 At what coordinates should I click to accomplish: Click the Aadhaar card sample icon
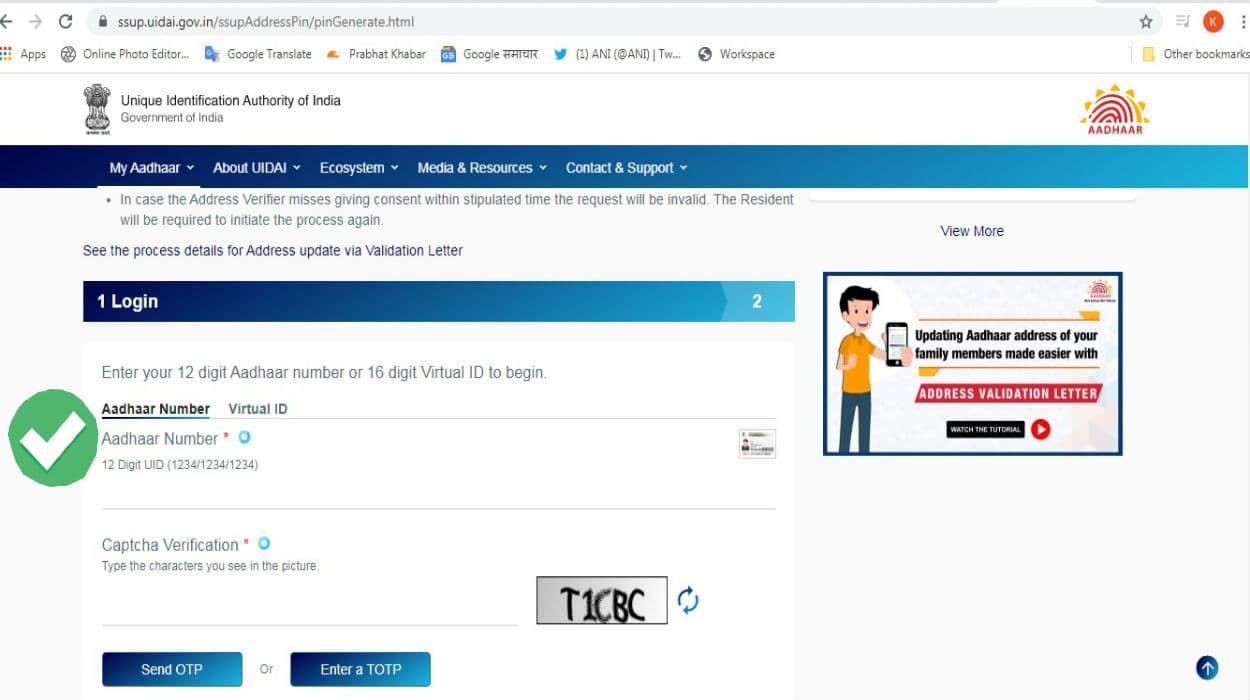click(x=757, y=444)
